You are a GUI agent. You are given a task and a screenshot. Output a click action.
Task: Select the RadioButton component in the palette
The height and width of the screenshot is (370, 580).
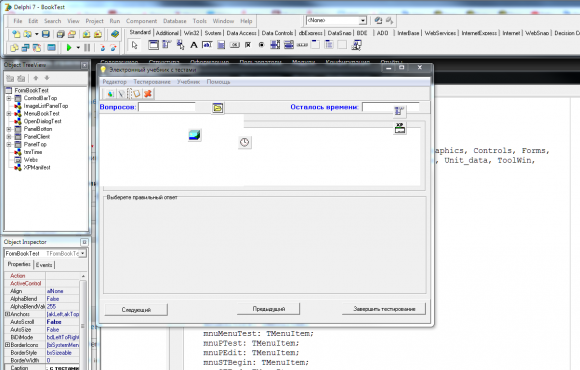262,45
